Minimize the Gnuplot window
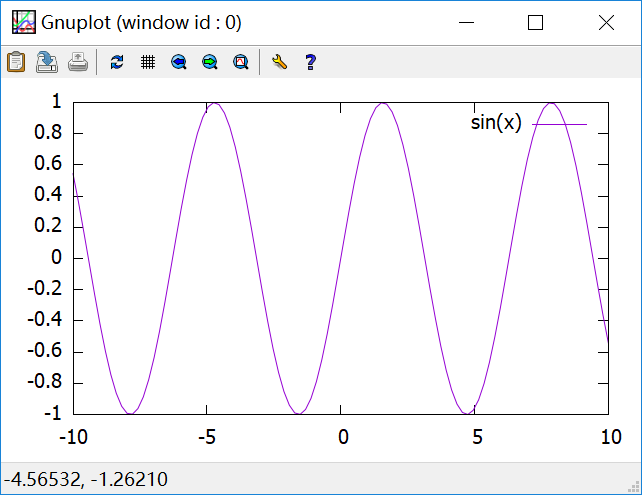This screenshot has height=495, width=642. (x=466, y=23)
